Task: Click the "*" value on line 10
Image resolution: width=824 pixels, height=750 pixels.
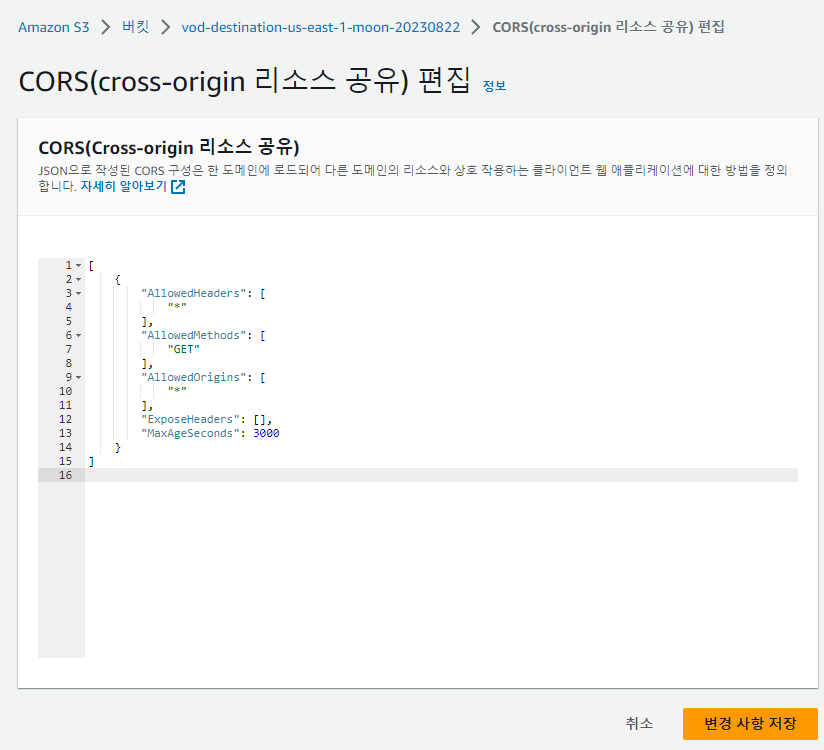Action: pos(177,391)
